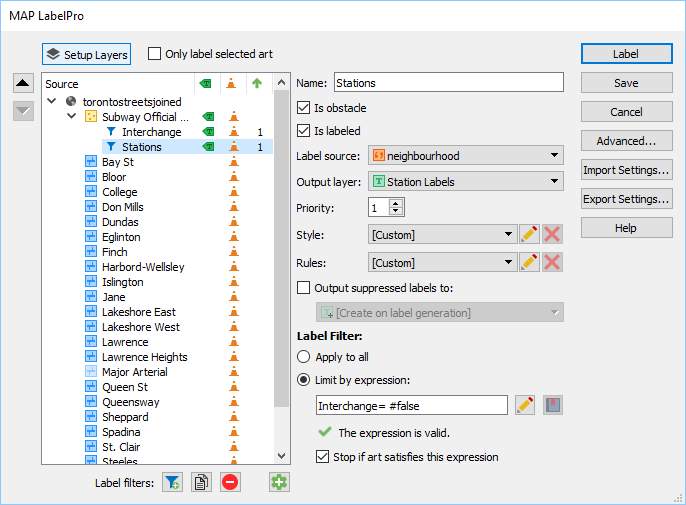Select Limit by expression radio

point(303,379)
